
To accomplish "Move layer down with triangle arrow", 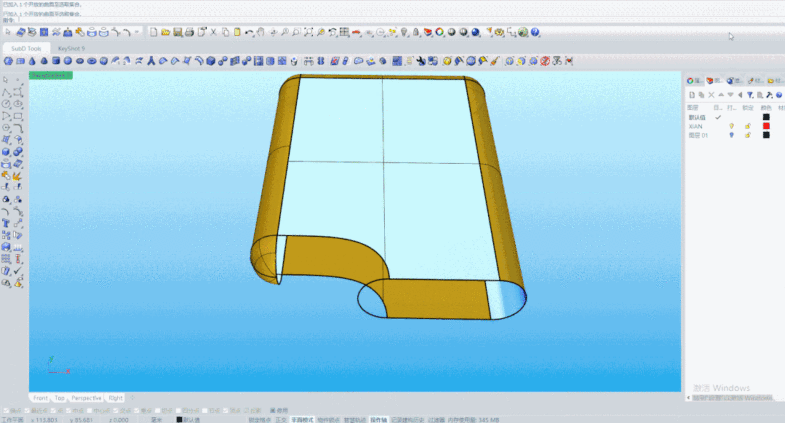I will (x=730, y=95).
